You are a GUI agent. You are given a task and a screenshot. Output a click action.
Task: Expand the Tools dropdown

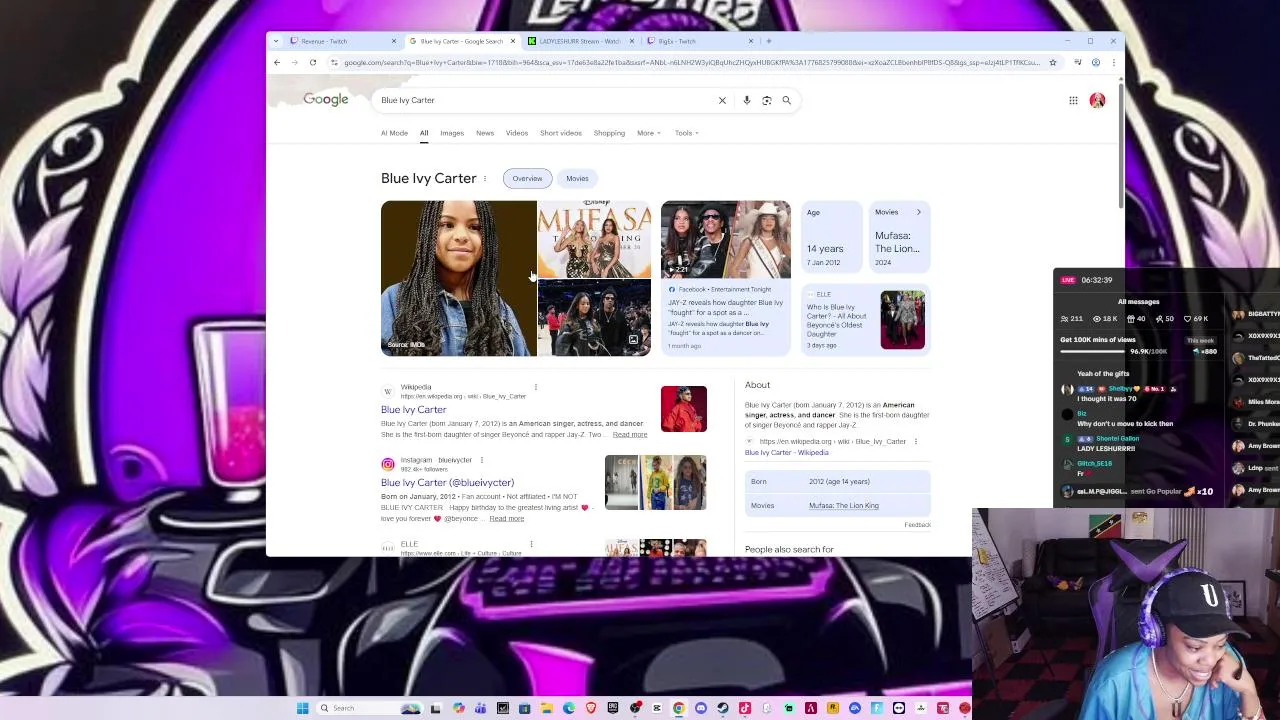(x=686, y=133)
